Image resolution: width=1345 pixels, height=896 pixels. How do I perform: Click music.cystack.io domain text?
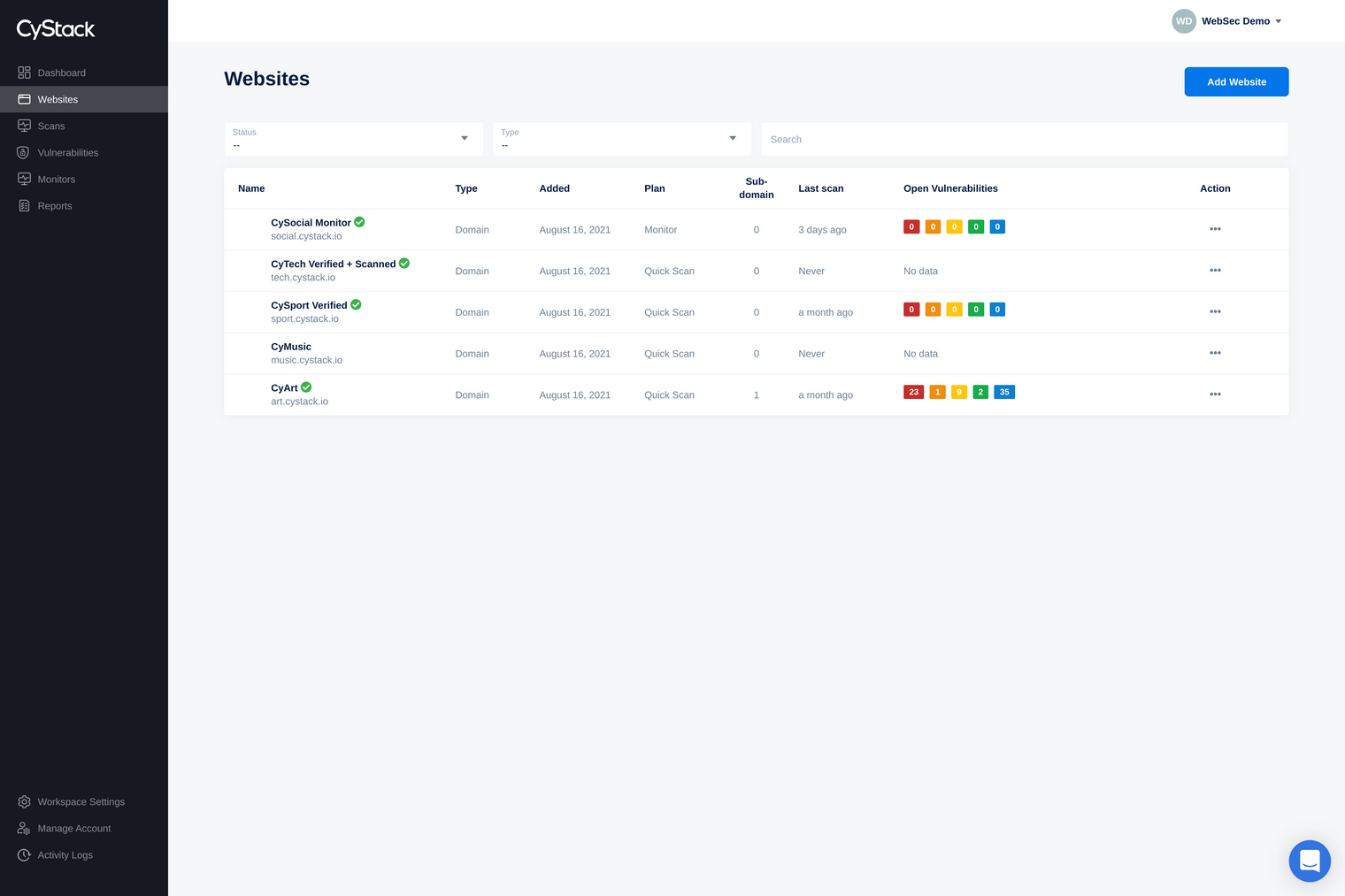tap(306, 360)
